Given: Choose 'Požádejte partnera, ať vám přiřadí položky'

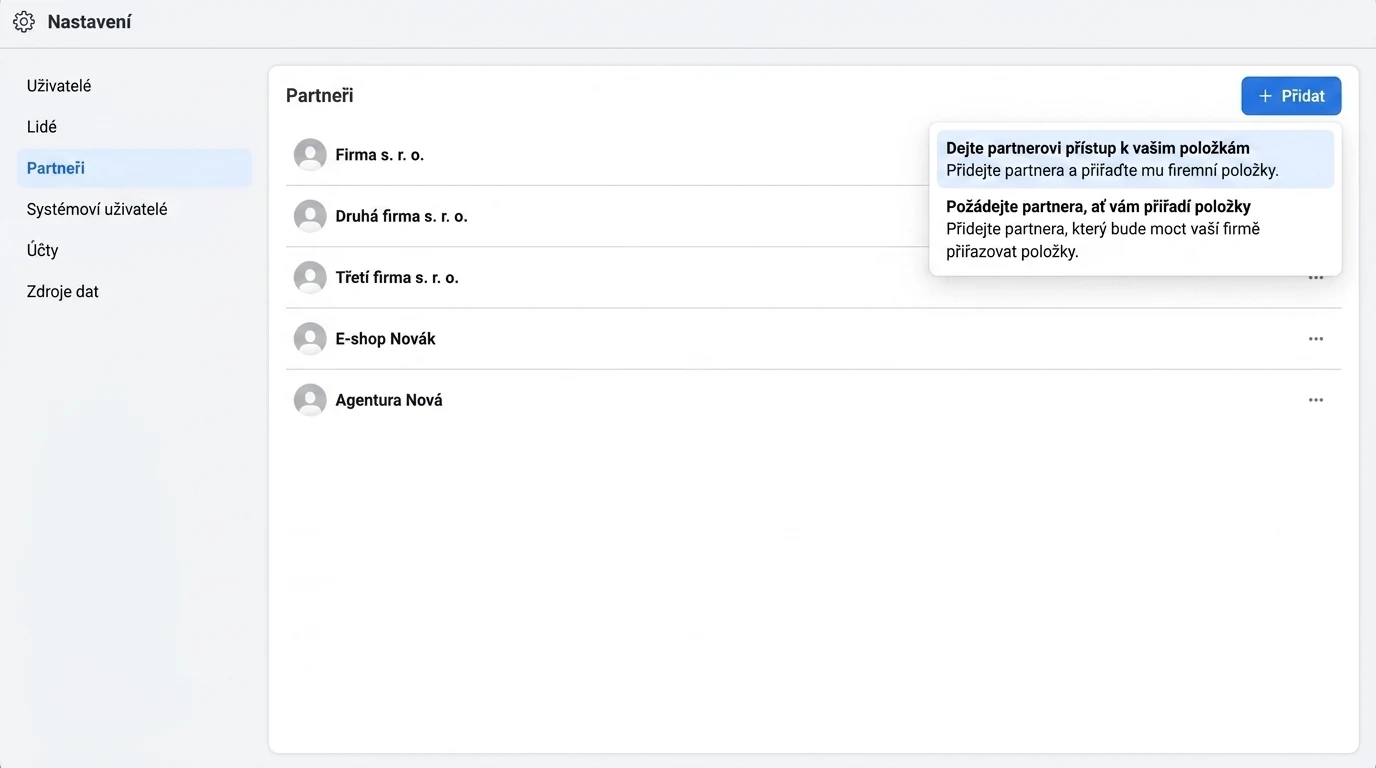Looking at the screenshot, I should 1135,229.
